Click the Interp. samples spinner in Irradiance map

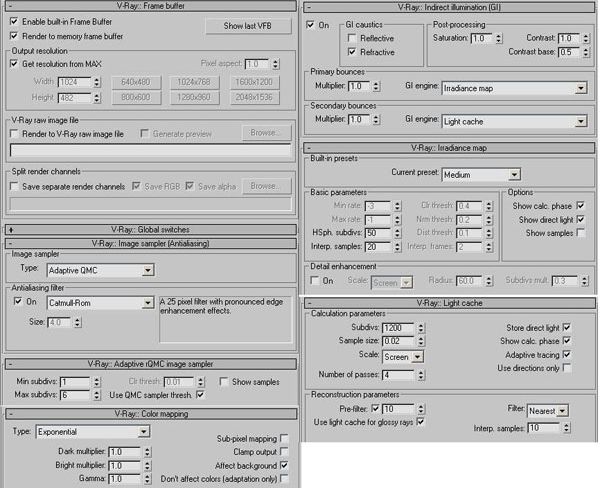click(398, 247)
